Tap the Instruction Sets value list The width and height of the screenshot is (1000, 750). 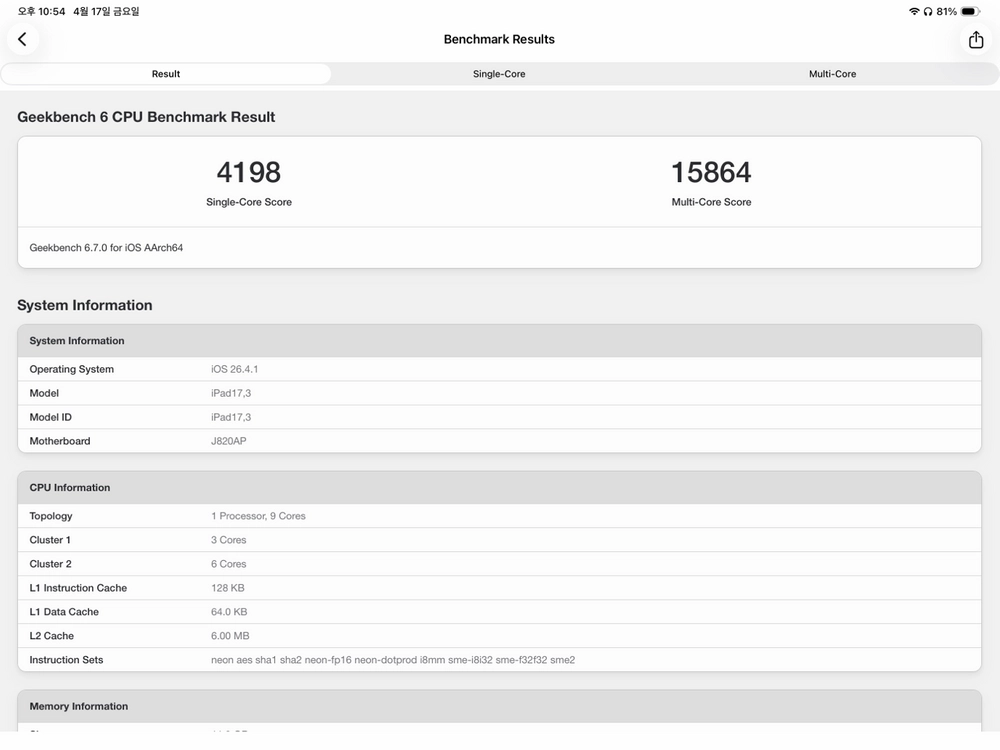393,660
